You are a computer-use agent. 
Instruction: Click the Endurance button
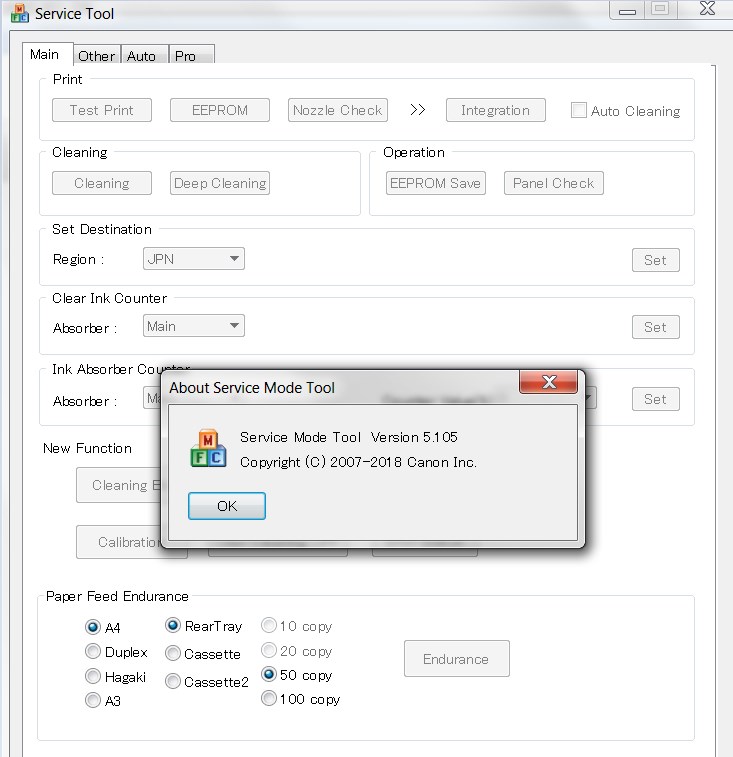click(457, 659)
